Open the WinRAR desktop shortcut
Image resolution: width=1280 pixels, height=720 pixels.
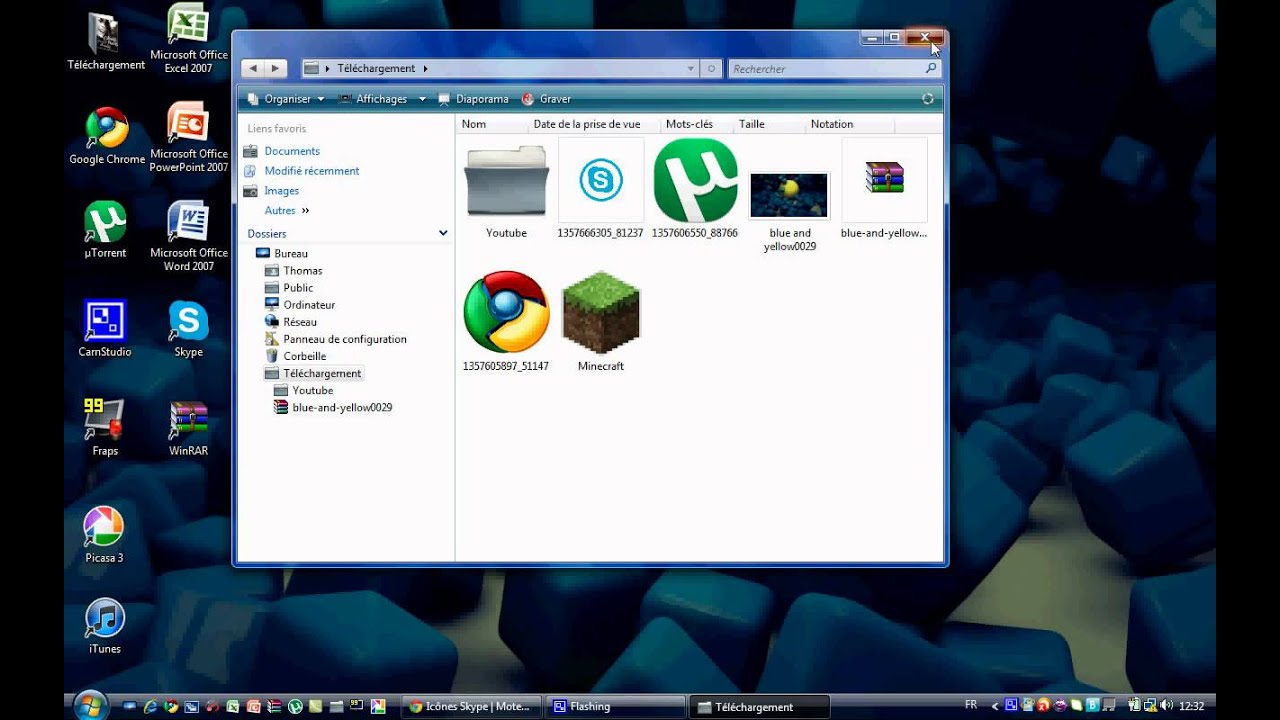(x=188, y=428)
